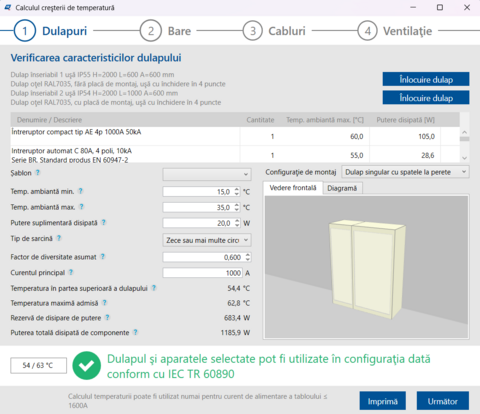Click the Următor button

(x=443, y=401)
